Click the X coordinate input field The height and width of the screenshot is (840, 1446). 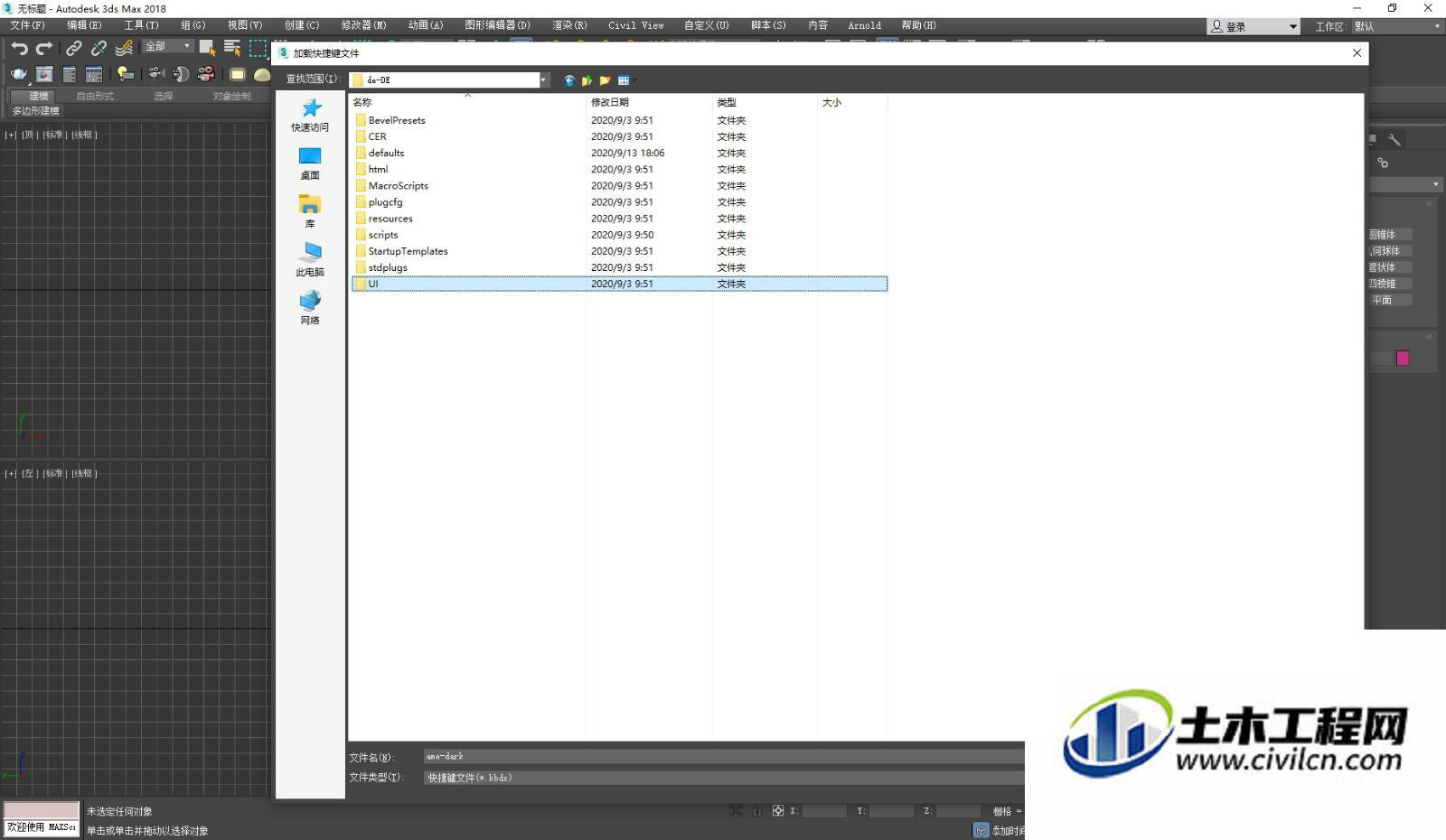coord(824,811)
